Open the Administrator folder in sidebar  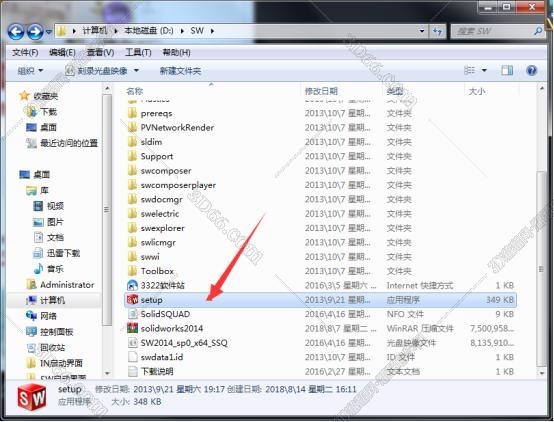(67, 285)
